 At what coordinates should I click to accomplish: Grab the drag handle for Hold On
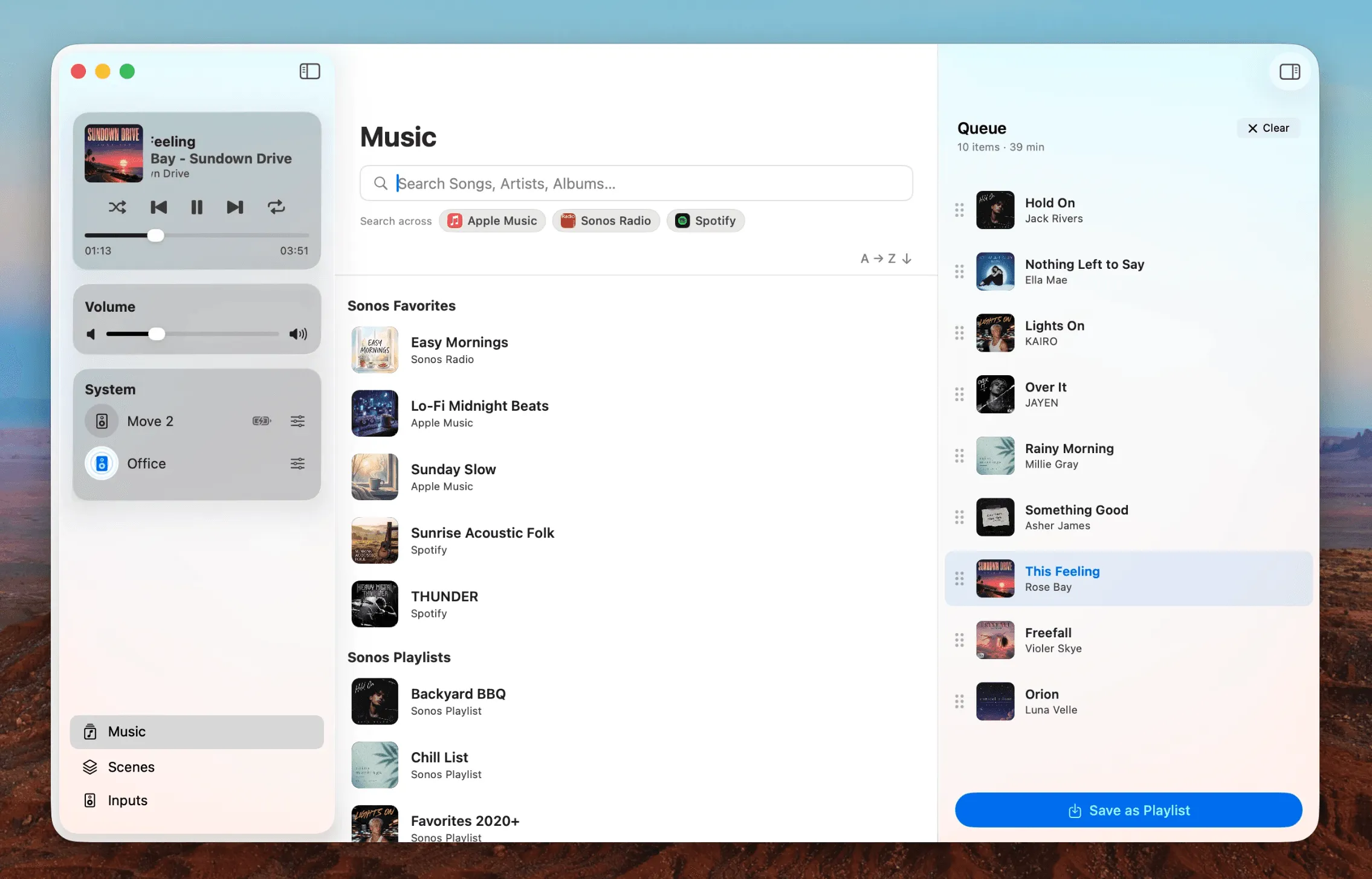tap(959, 210)
